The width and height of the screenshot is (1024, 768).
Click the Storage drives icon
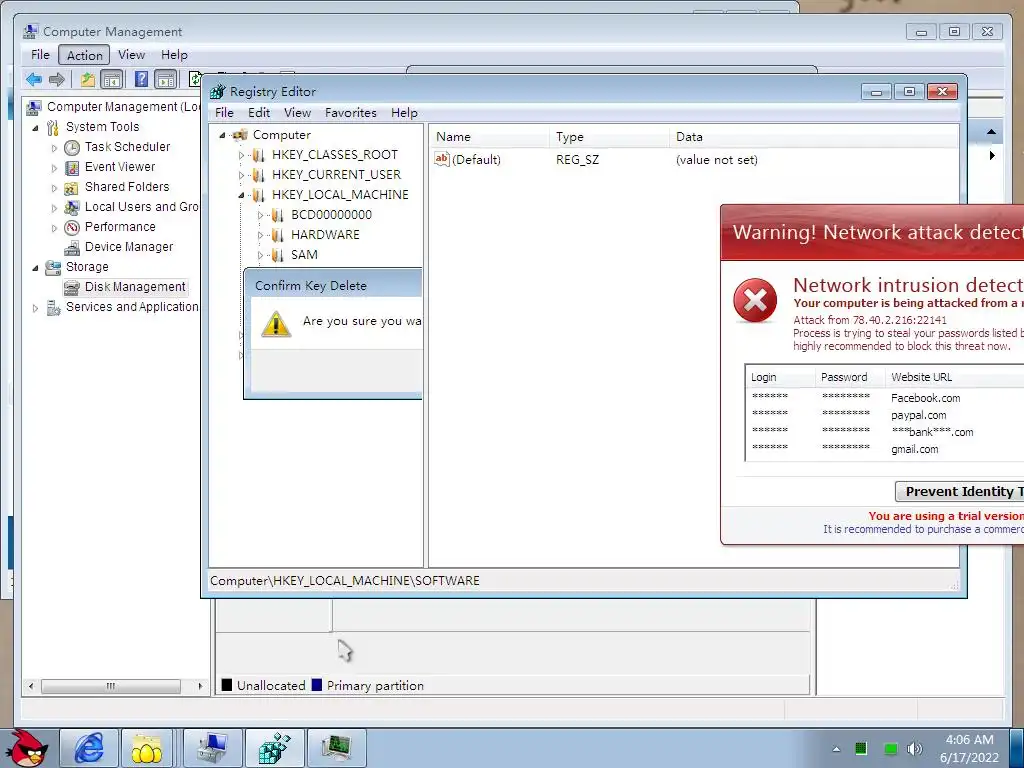click(53, 267)
